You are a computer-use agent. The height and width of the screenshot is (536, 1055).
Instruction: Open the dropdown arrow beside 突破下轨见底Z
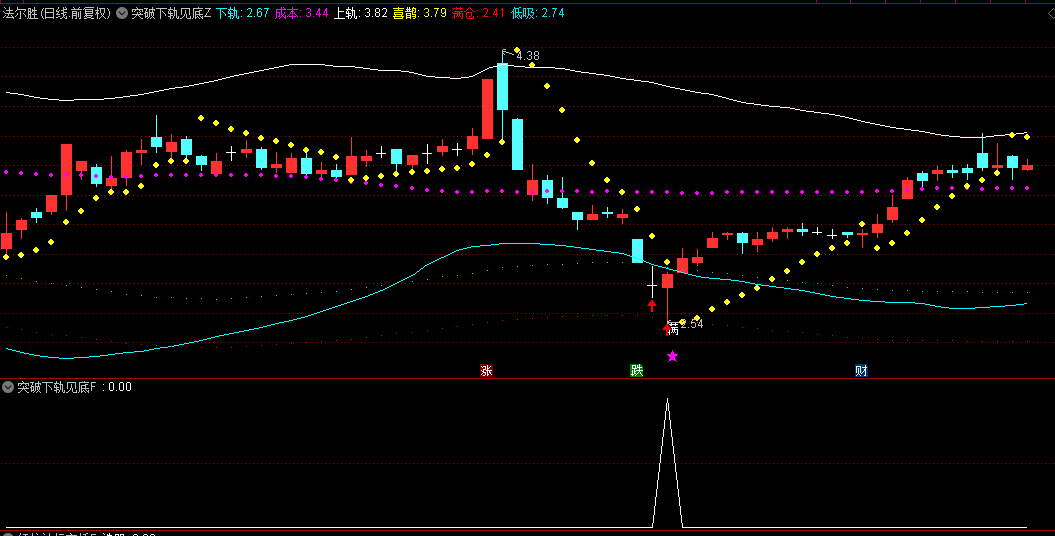122,13
